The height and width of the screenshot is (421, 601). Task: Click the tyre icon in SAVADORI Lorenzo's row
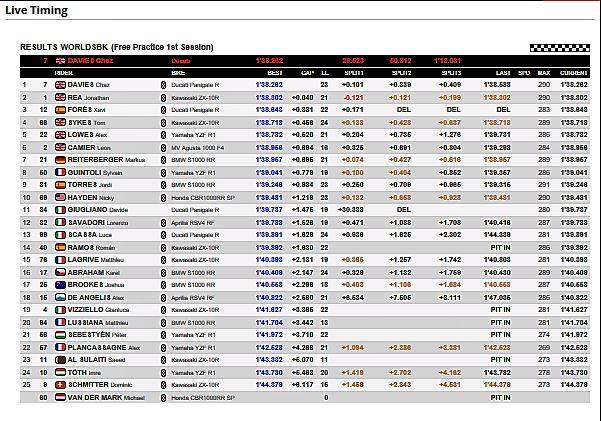pyautogui.click(x=163, y=223)
